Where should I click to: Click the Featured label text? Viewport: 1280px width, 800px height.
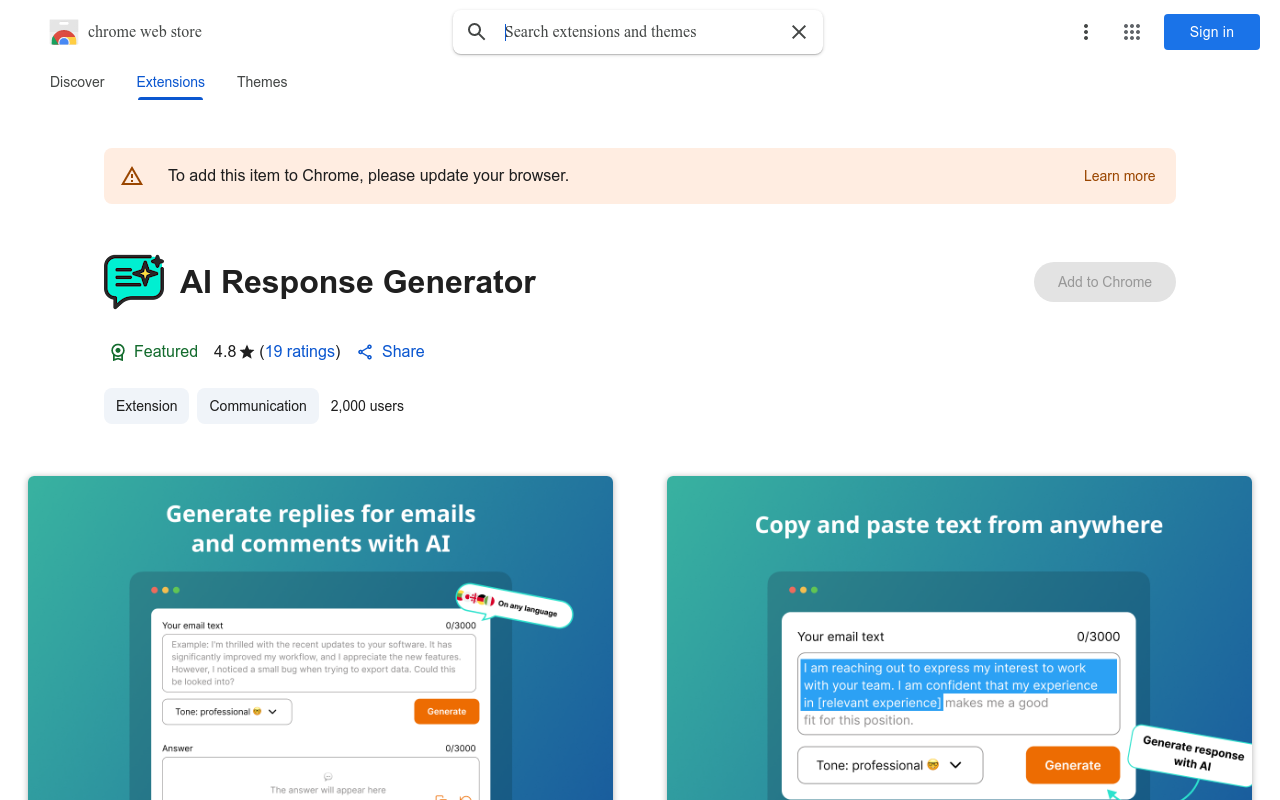[x=166, y=352]
